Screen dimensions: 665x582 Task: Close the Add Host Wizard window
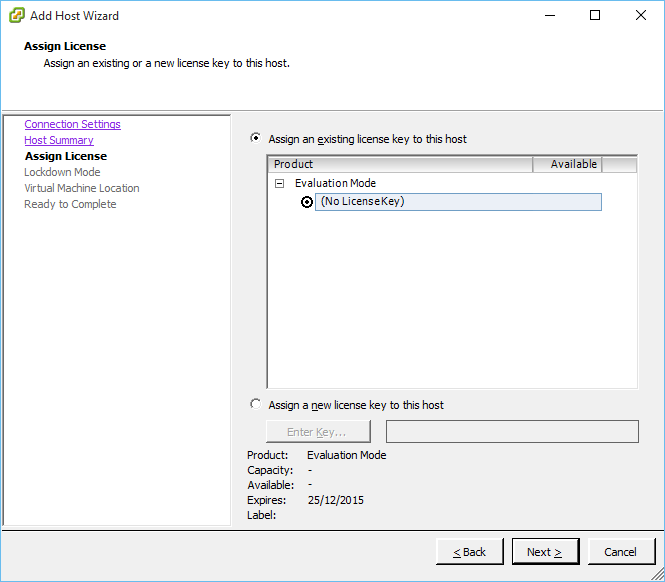641,16
